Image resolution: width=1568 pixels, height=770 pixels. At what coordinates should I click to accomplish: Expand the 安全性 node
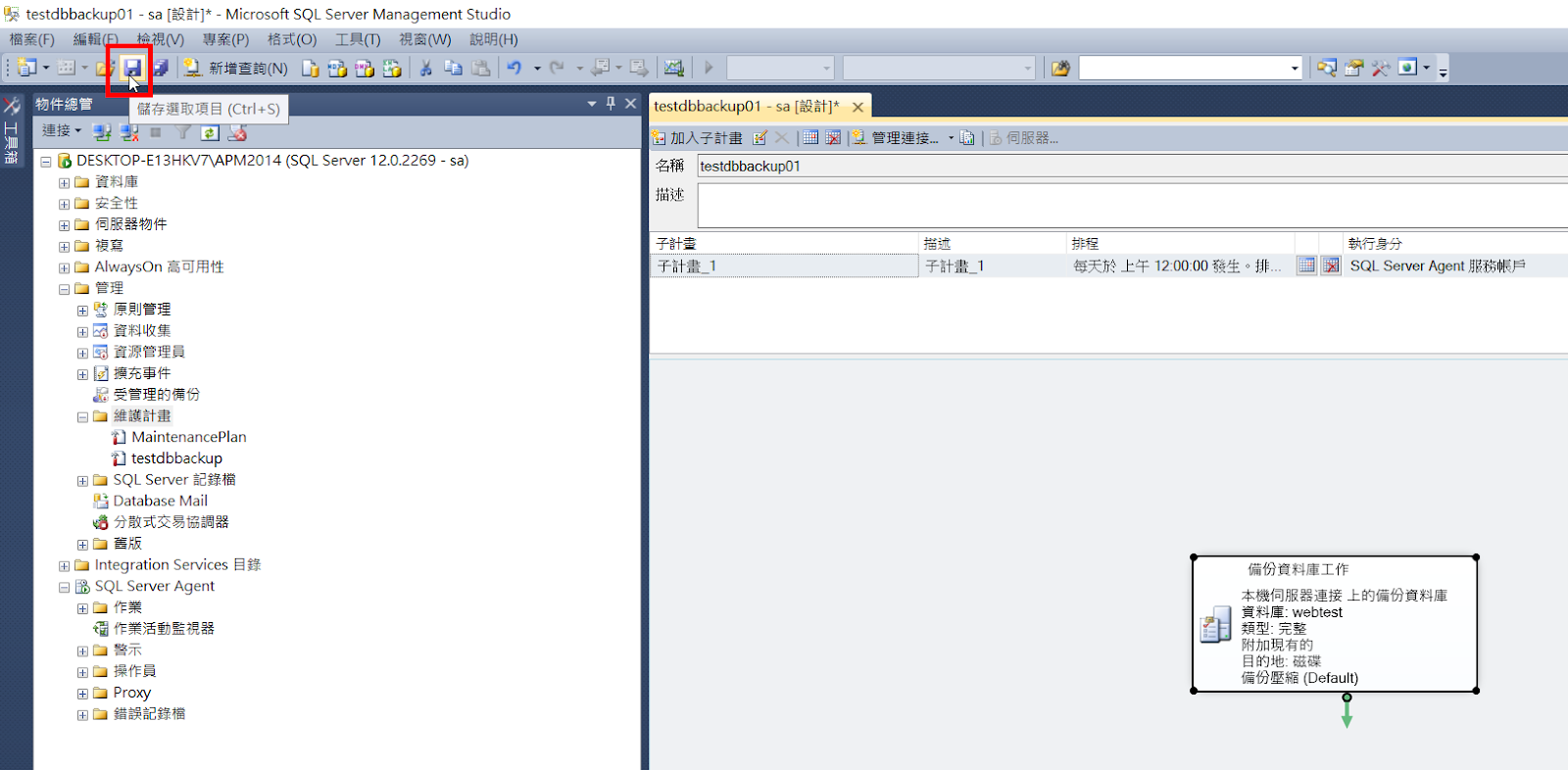click(x=64, y=204)
